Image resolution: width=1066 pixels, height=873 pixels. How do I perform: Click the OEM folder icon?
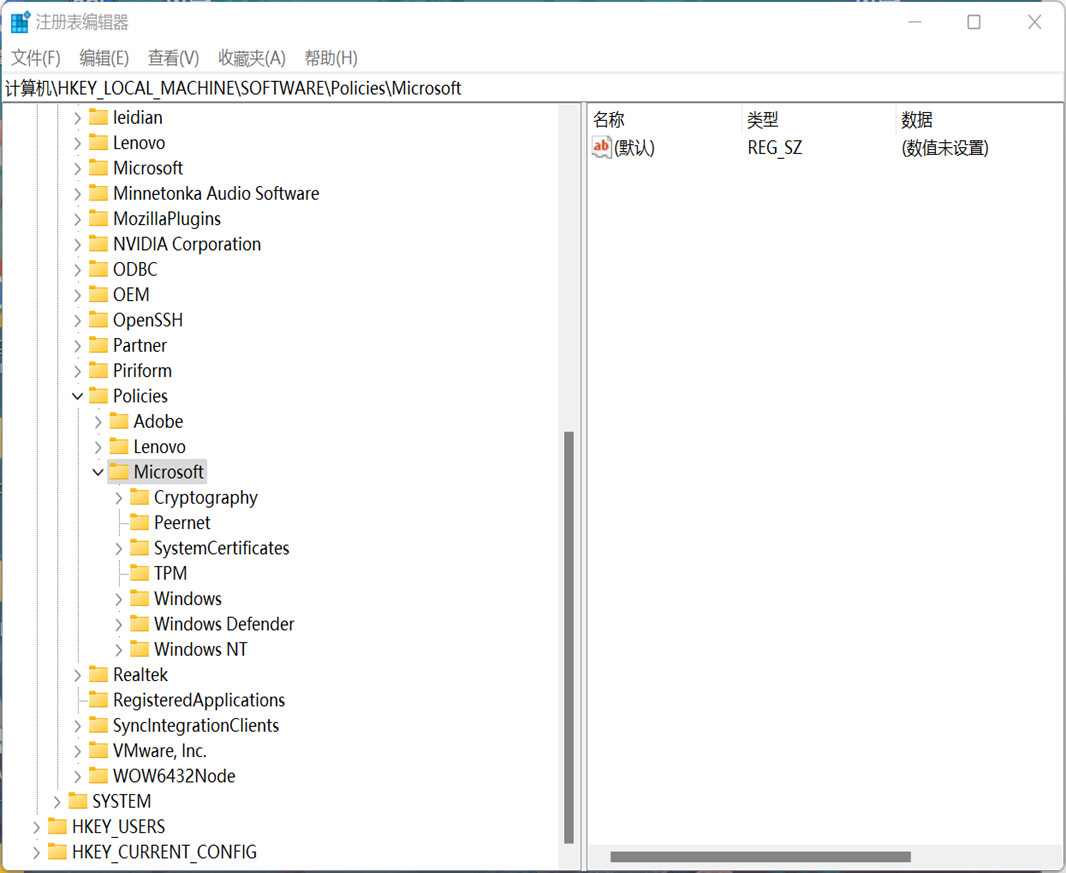click(99, 294)
